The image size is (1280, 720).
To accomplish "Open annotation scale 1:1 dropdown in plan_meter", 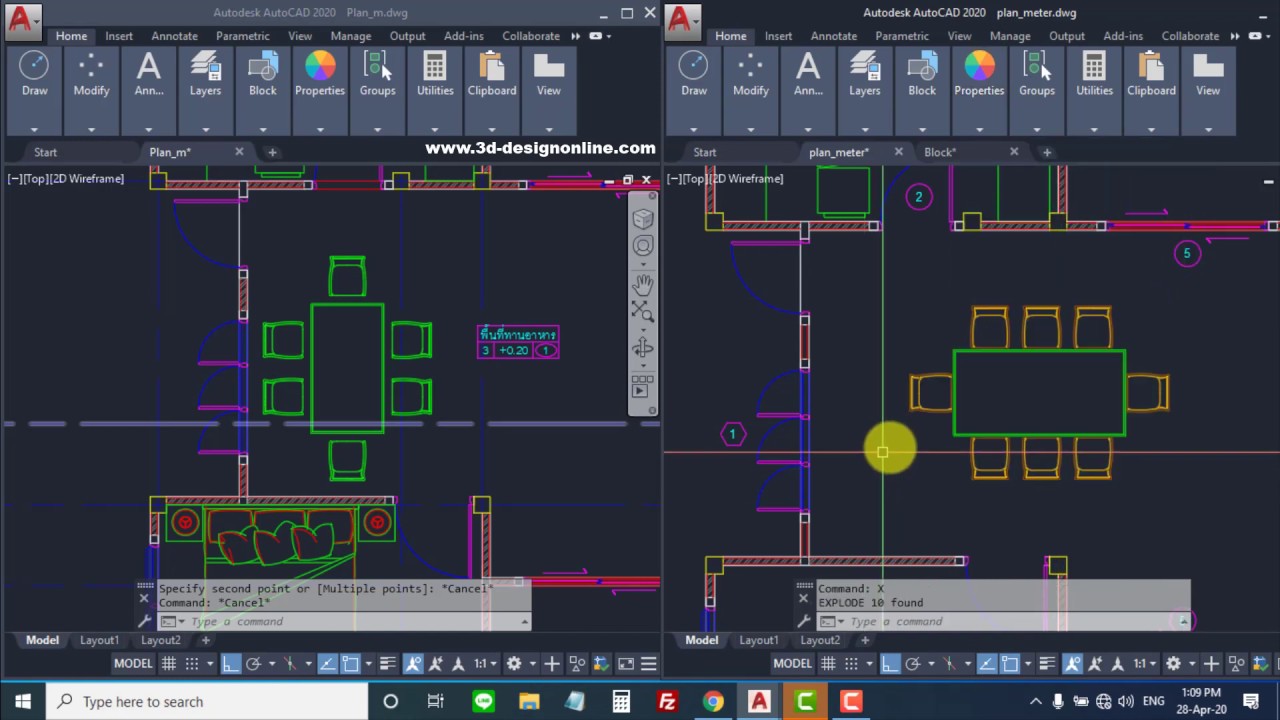I will click(1144, 663).
